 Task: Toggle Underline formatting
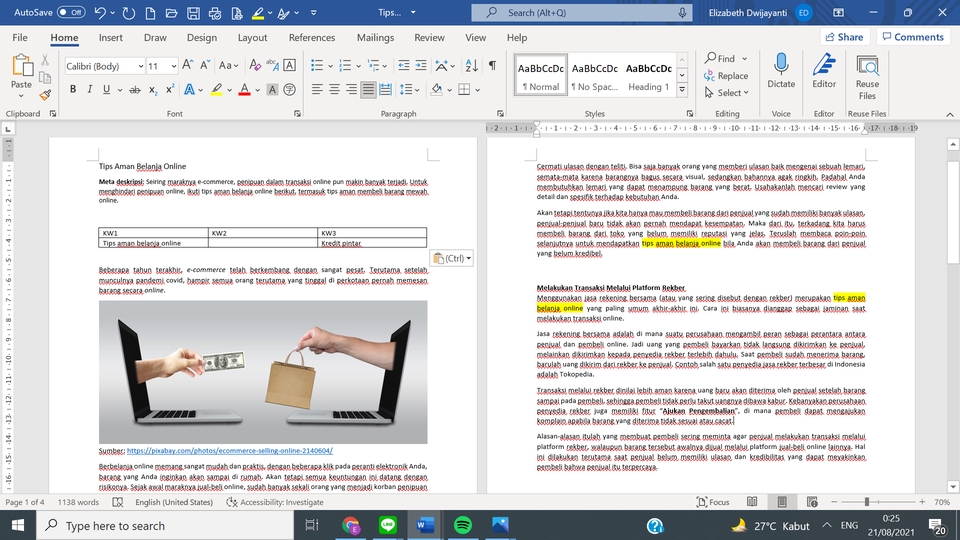pyautogui.click(x=107, y=89)
